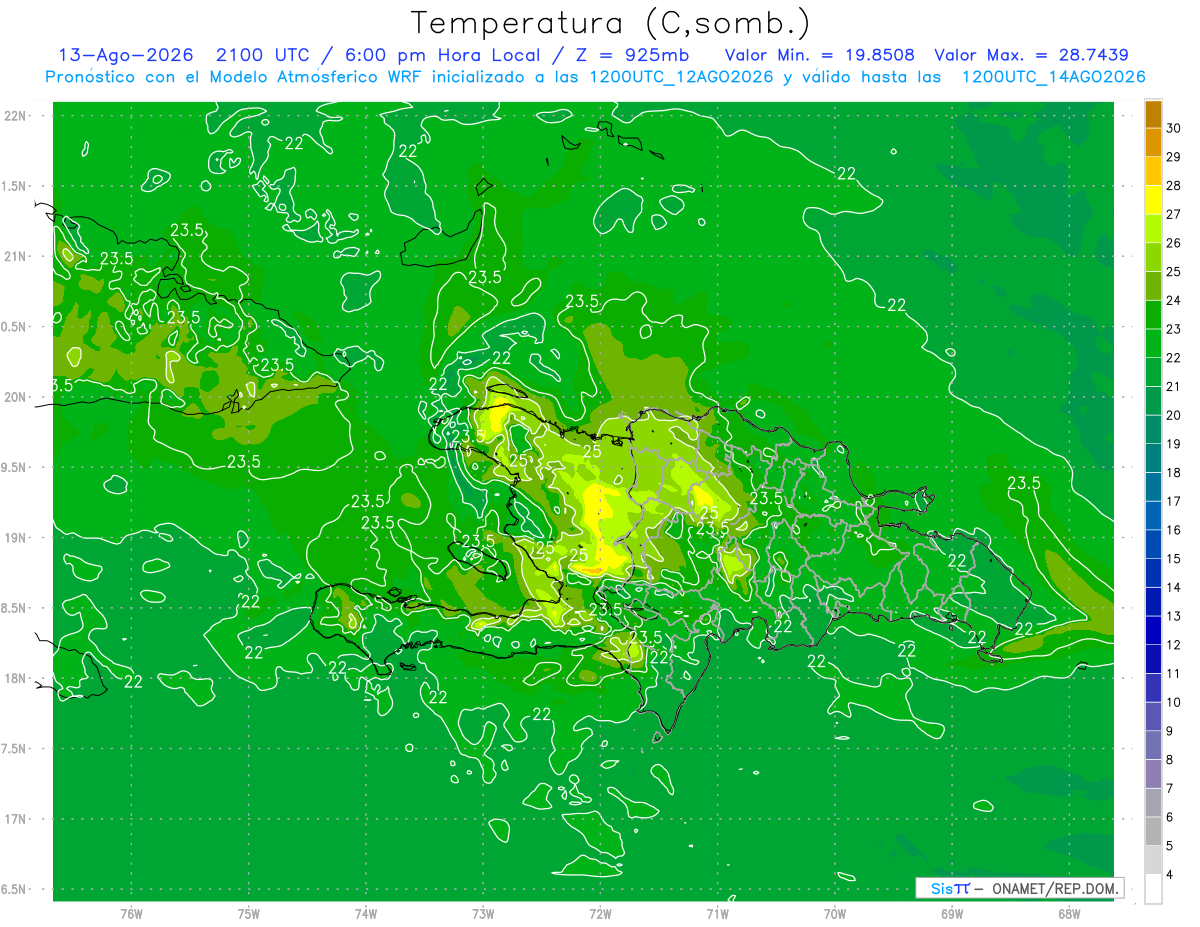1200x927 pixels.
Task: Click the color scale value "16"
Action: (x=1174, y=530)
